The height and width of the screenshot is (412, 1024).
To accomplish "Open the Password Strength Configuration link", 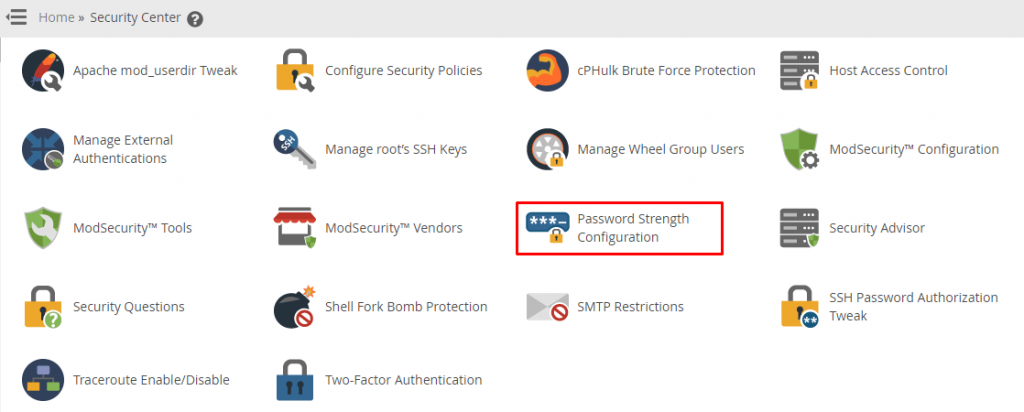I will pyautogui.click(x=633, y=228).
